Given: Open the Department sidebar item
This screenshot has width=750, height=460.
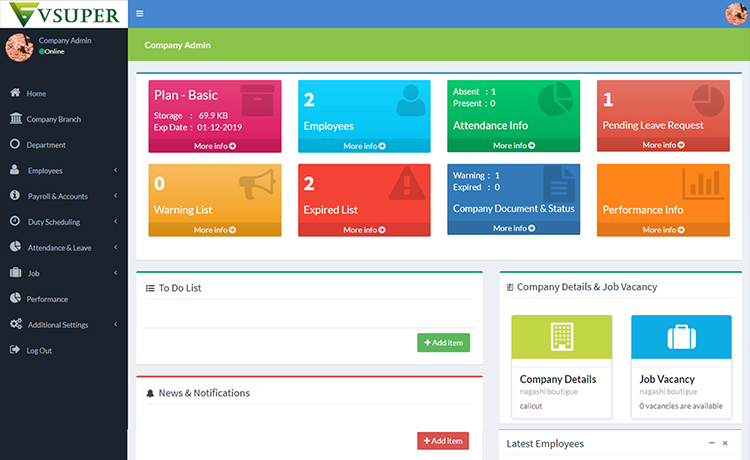Looking at the screenshot, I should tap(46, 145).
